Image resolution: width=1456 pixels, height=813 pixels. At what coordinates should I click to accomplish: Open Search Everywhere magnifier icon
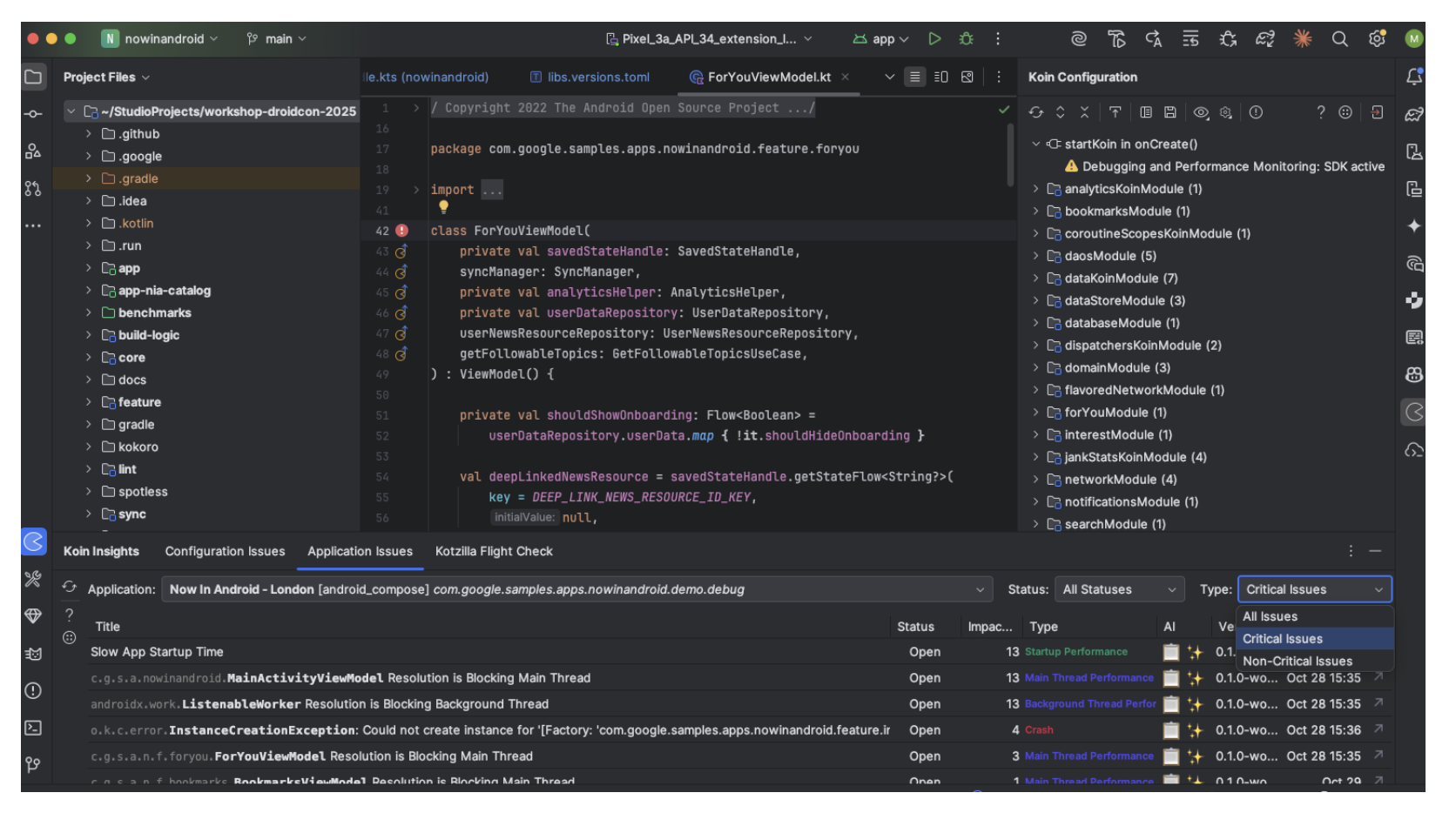1339,39
